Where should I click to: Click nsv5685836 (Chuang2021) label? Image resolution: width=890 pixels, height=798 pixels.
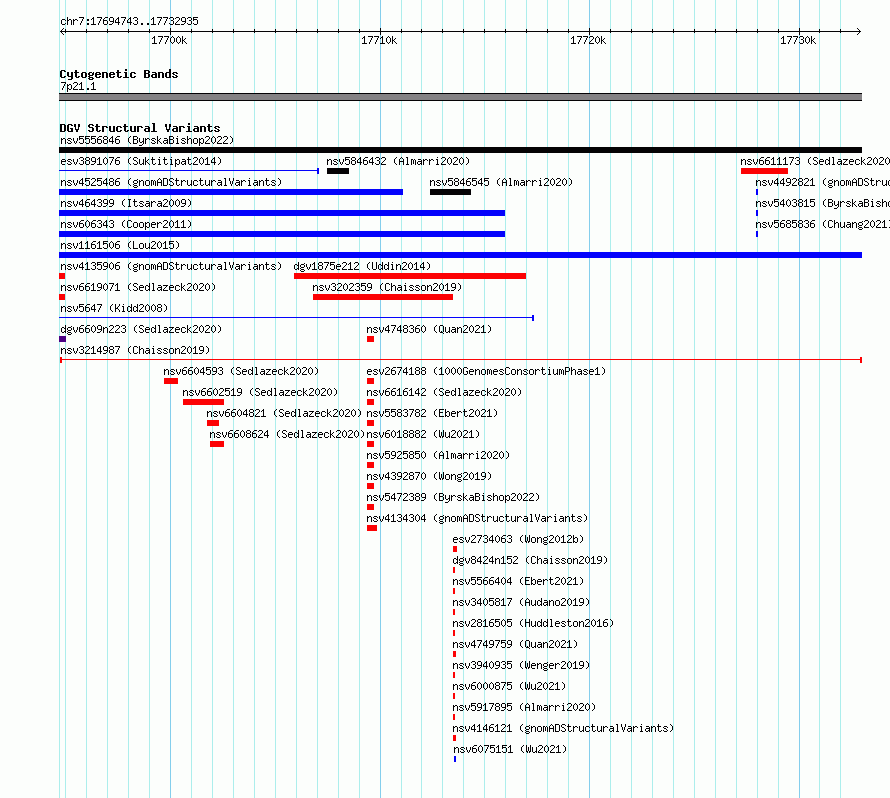point(822,224)
